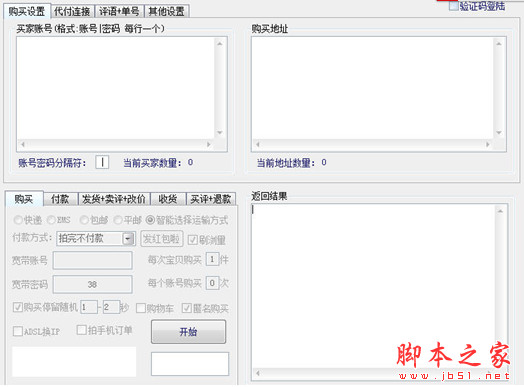Open the 付款方式 dropdown arrow
Screen dimensions: 524x387
(128, 239)
